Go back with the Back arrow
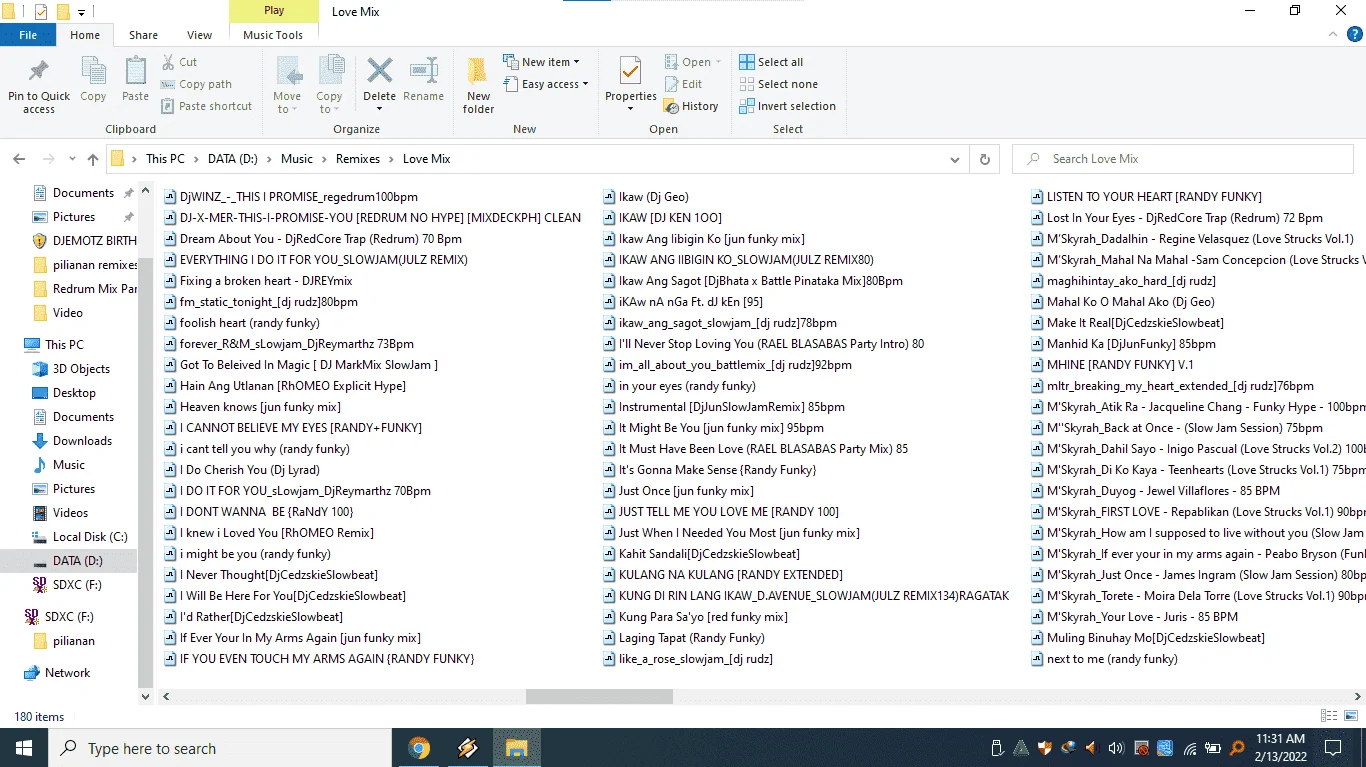Viewport: 1366px width, 767px height. [19, 159]
